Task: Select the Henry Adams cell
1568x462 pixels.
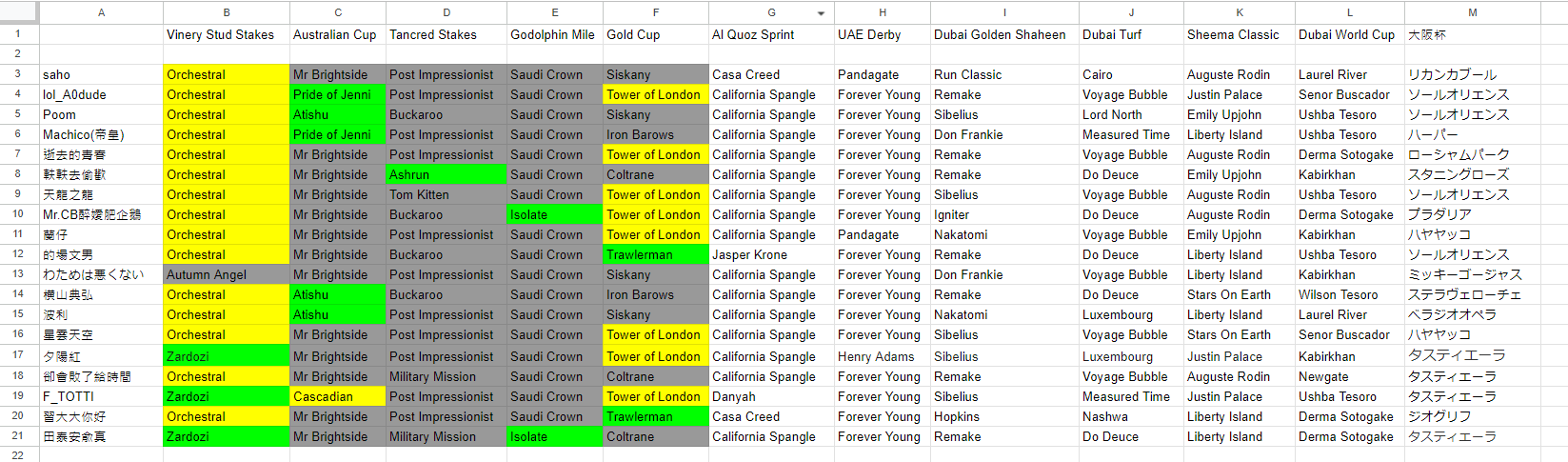Action: click(x=883, y=356)
